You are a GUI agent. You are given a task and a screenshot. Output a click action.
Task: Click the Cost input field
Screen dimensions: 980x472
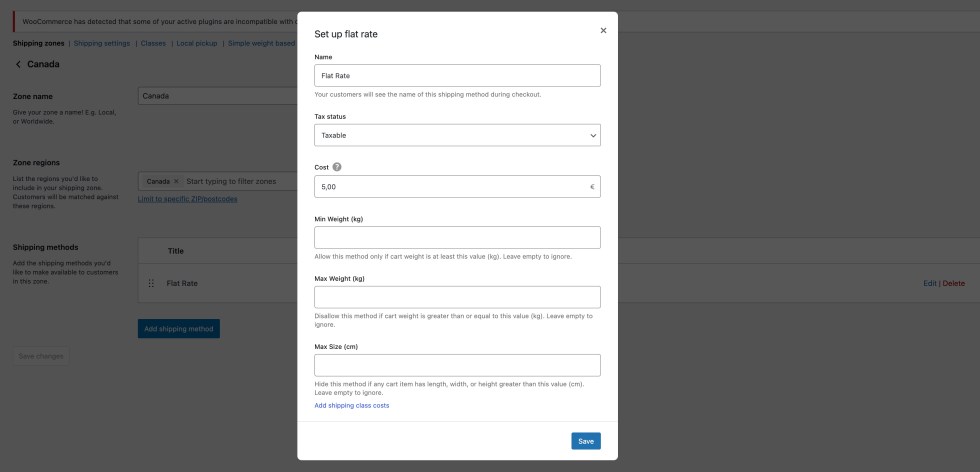pyautogui.click(x=450, y=187)
